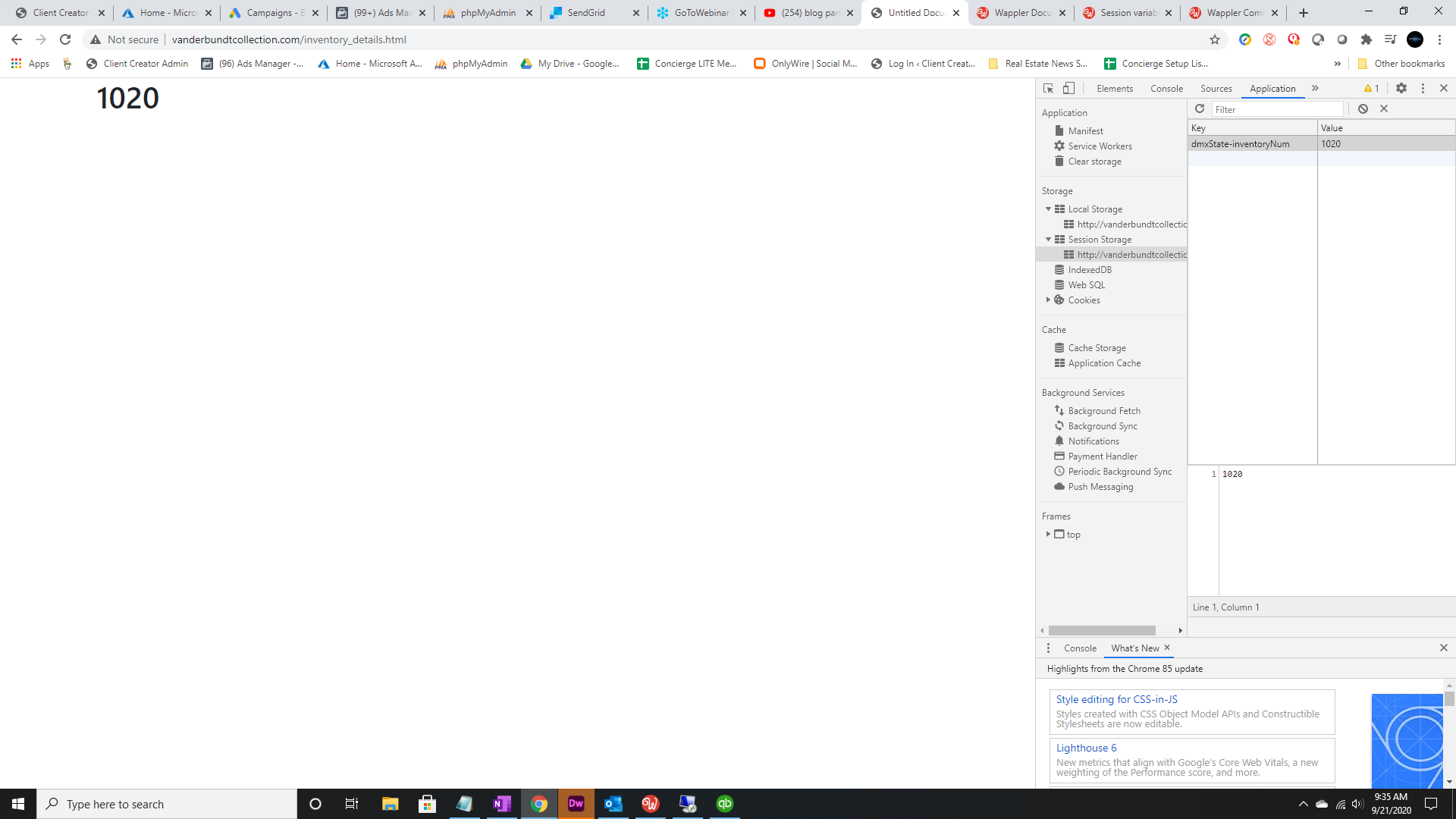Switch to the Elements tab

click(1115, 89)
